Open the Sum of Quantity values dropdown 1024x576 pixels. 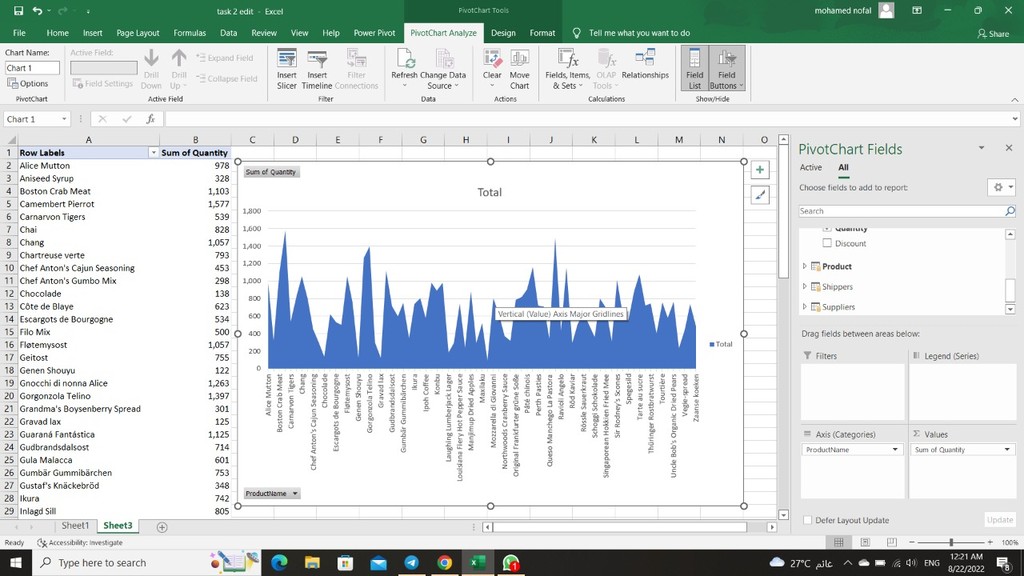tap(1007, 449)
